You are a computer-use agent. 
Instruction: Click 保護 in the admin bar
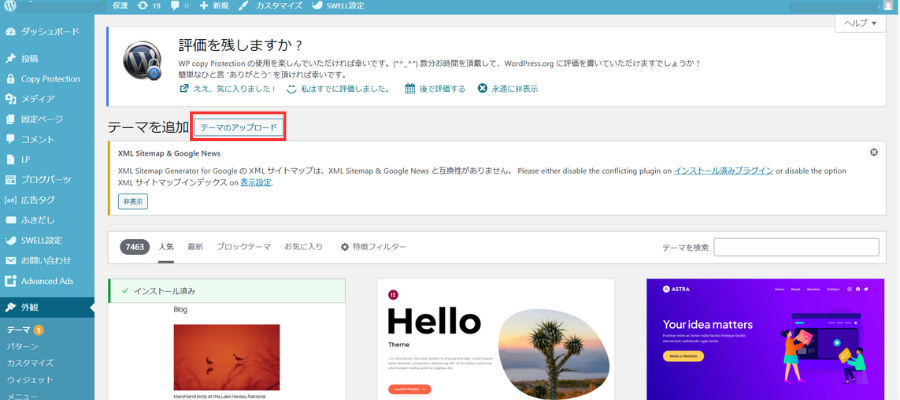coord(121,6)
